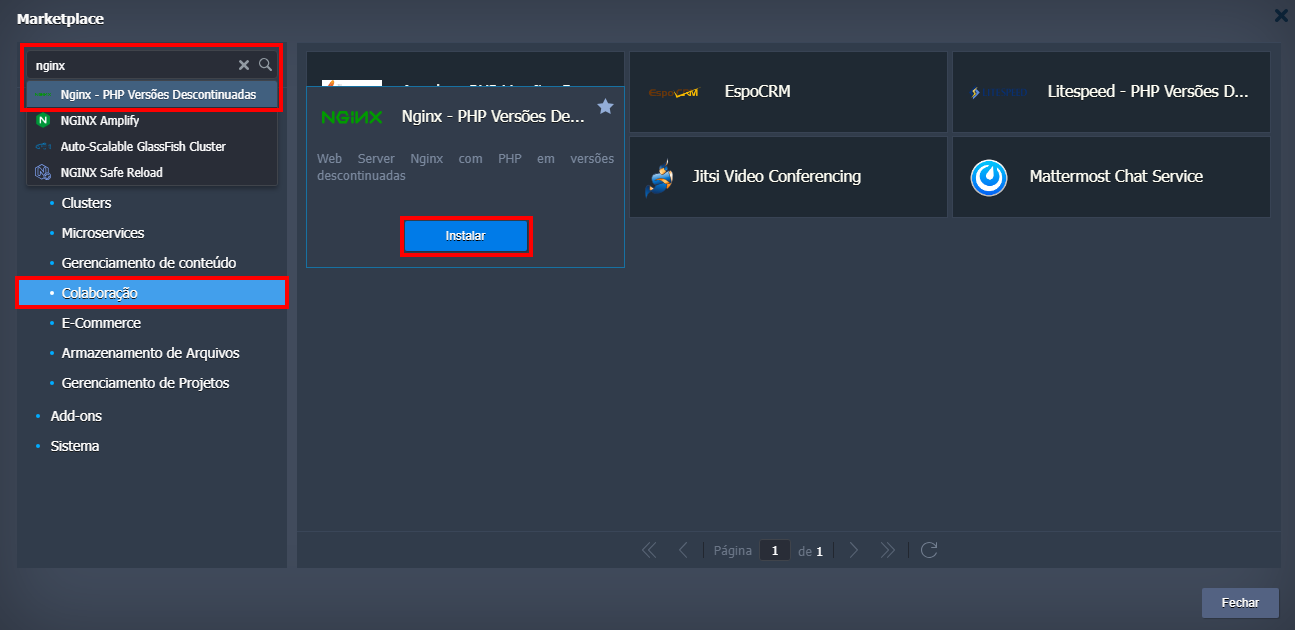Open the E-Commerce category
This screenshot has height=630, width=1295.
pyautogui.click(x=101, y=323)
